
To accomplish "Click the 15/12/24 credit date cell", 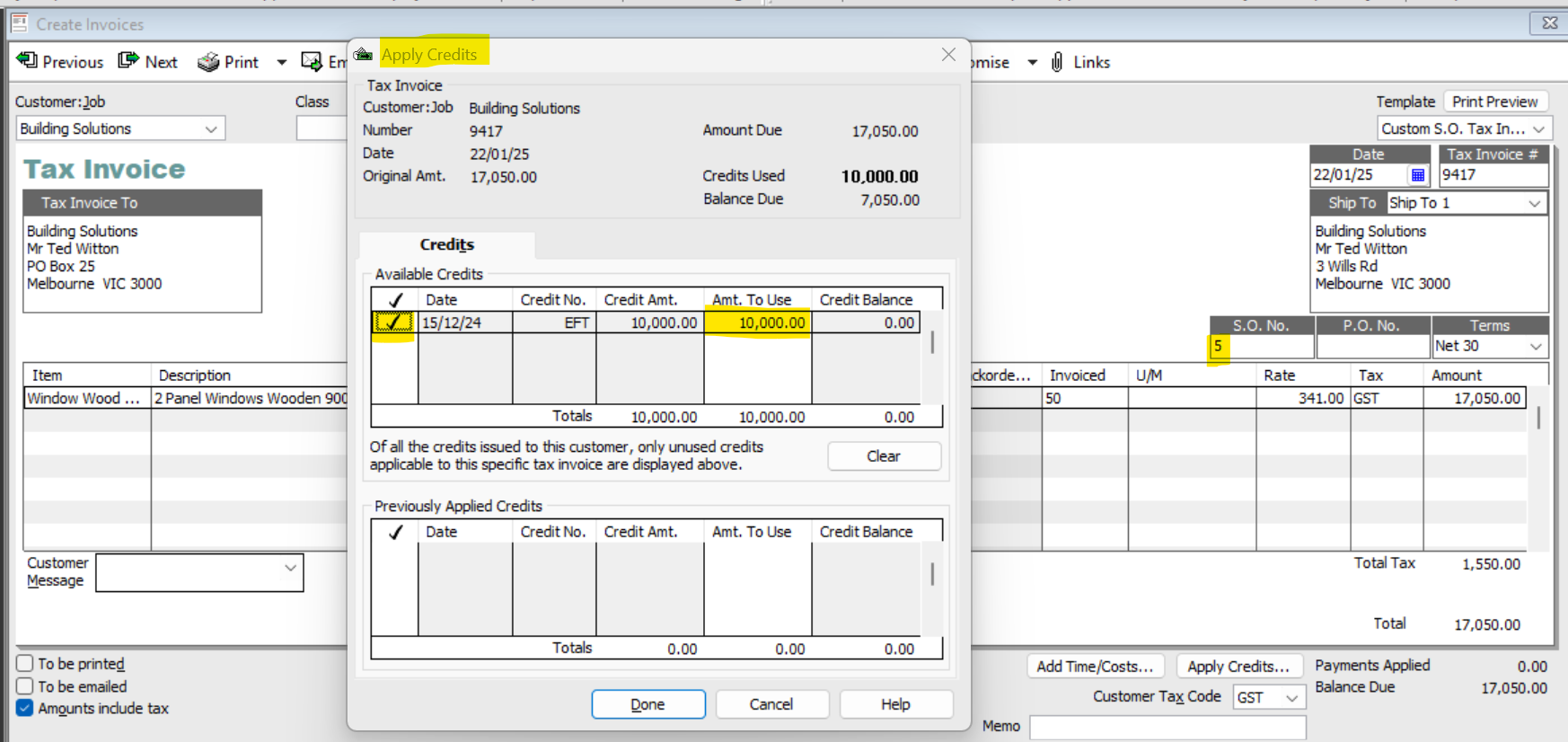I will click(x=465, y=322).
